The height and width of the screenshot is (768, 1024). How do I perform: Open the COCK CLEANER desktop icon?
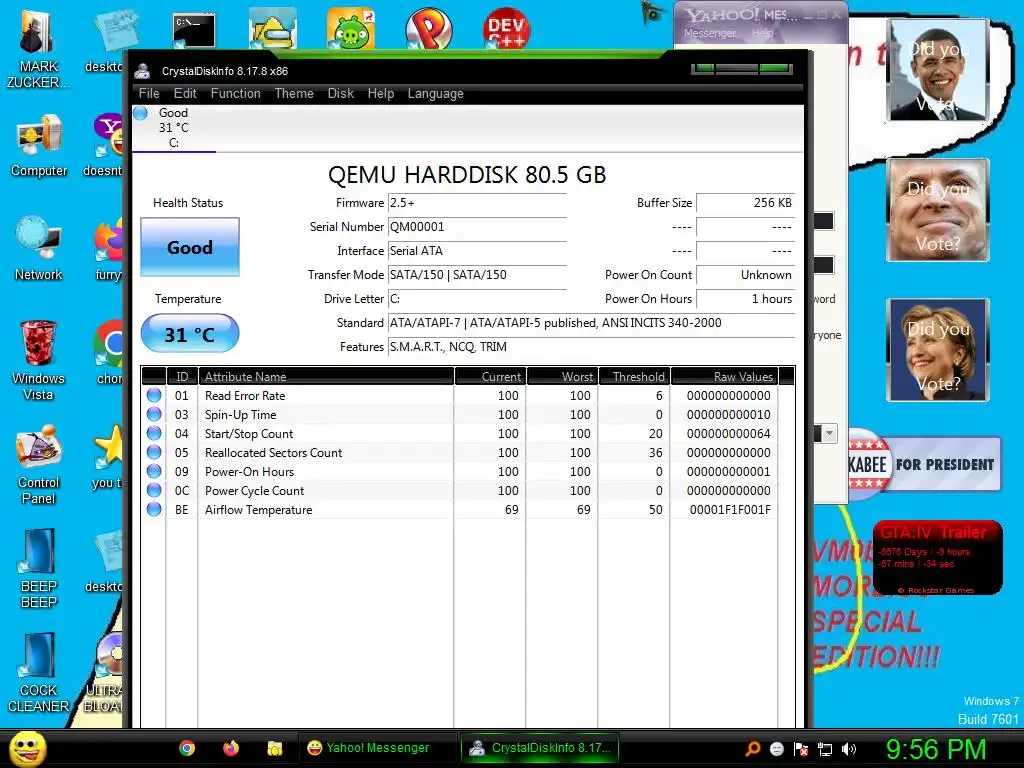pos(39,672)
